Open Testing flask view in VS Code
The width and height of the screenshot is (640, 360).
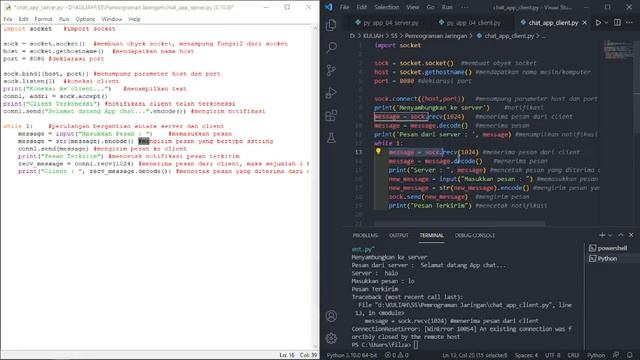point(331,138)
